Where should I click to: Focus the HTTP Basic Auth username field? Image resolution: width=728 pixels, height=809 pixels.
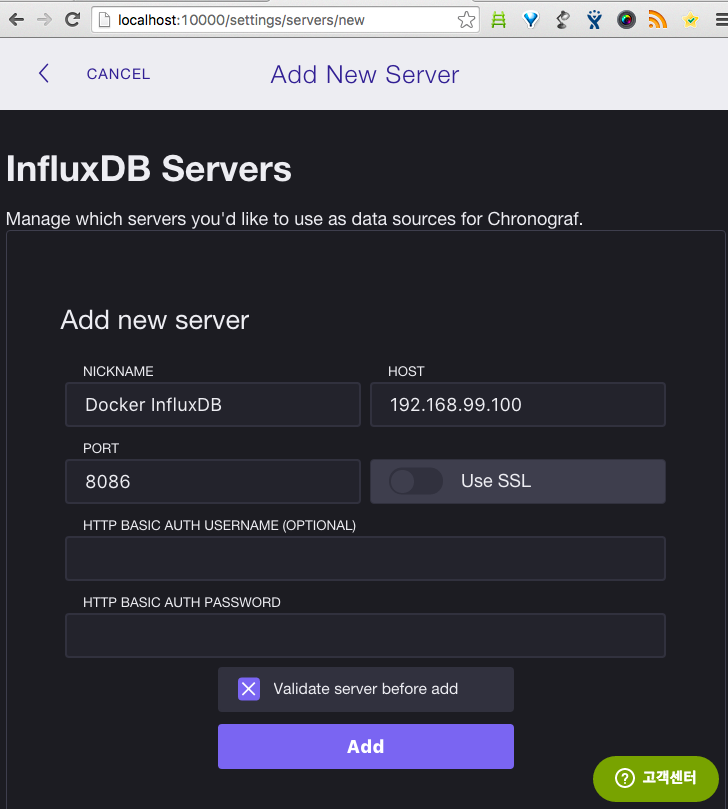click(x=365, y=558)
